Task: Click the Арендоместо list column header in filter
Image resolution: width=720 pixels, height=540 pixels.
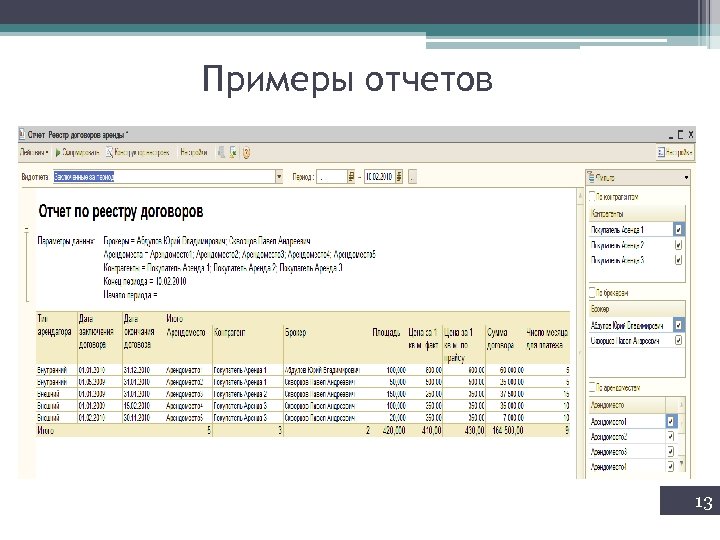Action: point(627,405)
